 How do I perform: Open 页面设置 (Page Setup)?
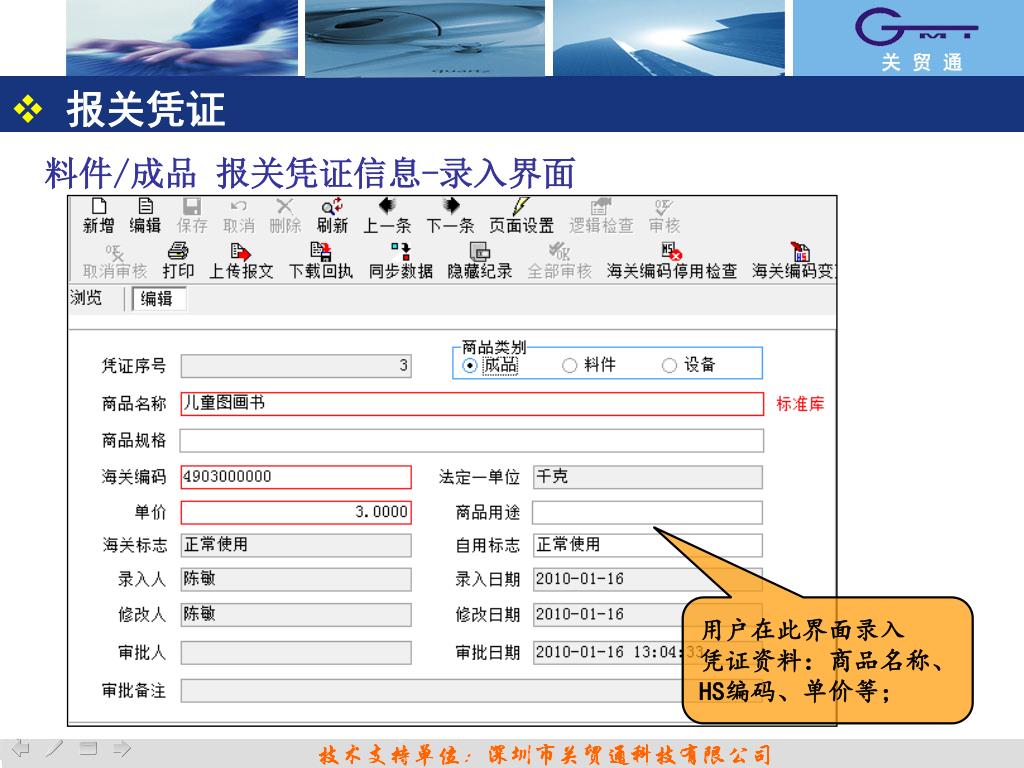(x=521, y=216)
